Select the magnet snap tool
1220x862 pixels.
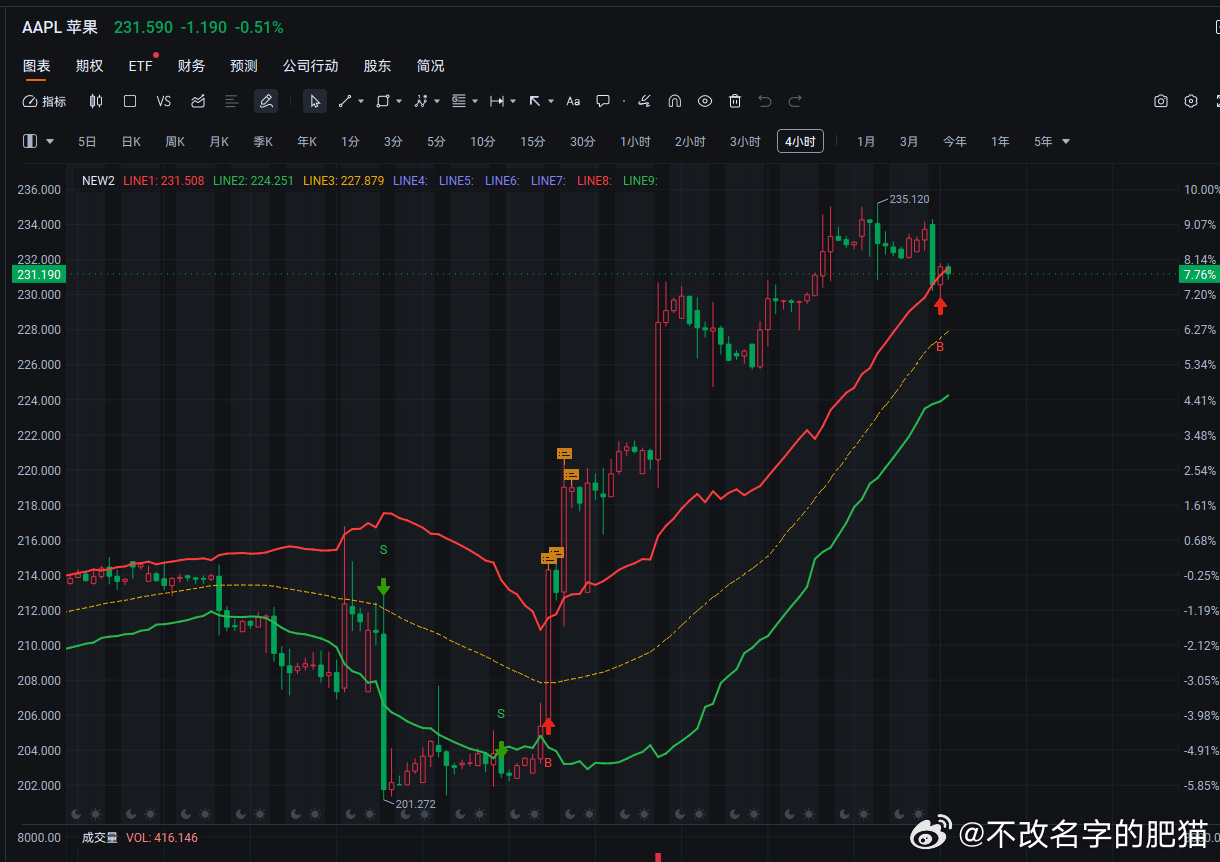[675, 101]
